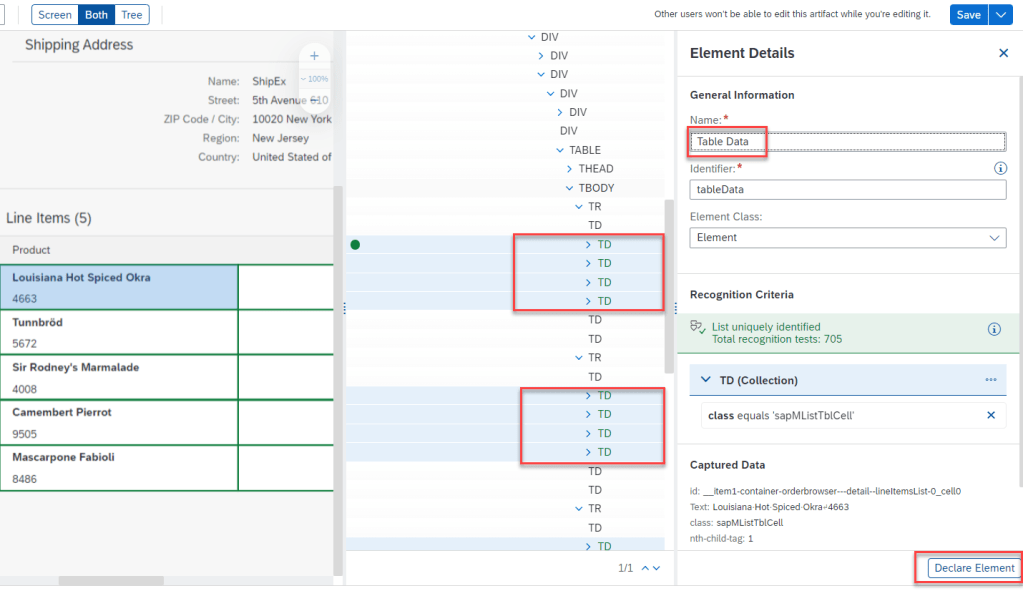1023x591 pixels.
Task: Select the Both view mode
Action: [96, 15]
